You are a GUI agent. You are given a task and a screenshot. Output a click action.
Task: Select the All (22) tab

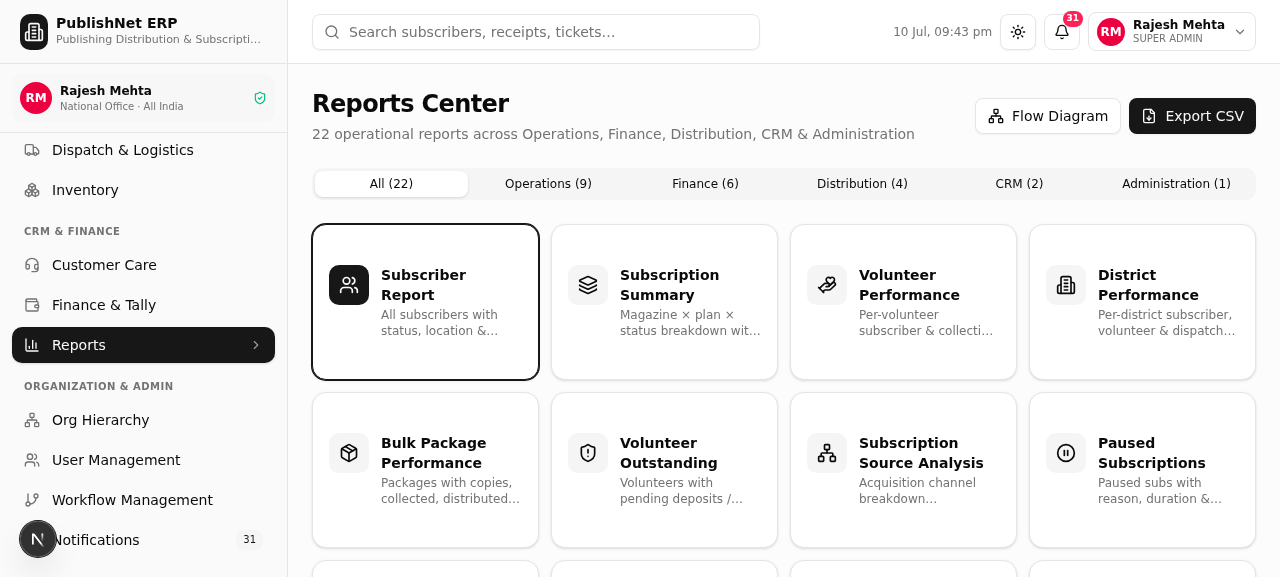click(391, 184)
